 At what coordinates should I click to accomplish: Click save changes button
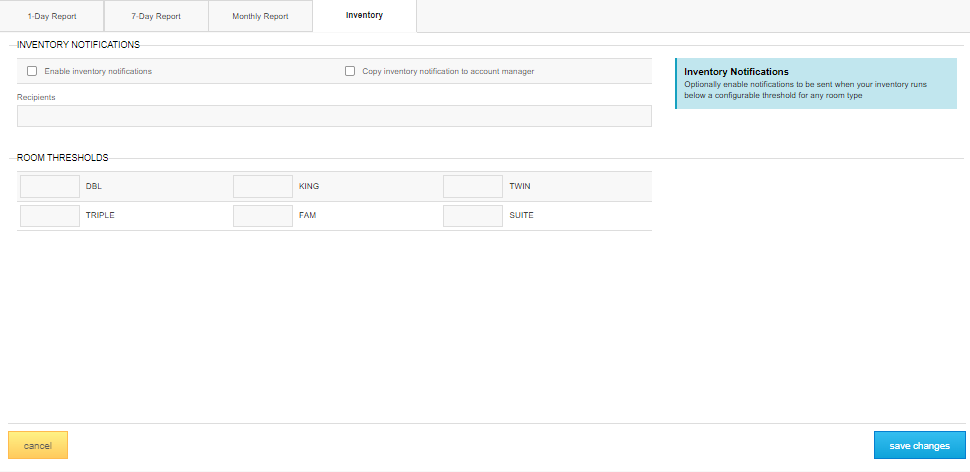[919, 445]
